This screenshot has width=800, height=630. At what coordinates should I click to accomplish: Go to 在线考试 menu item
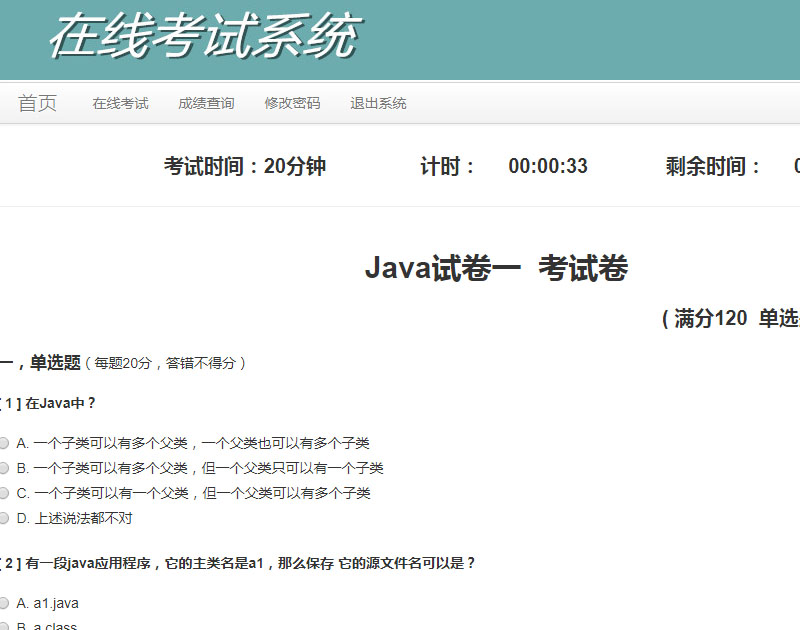point(120,104)
